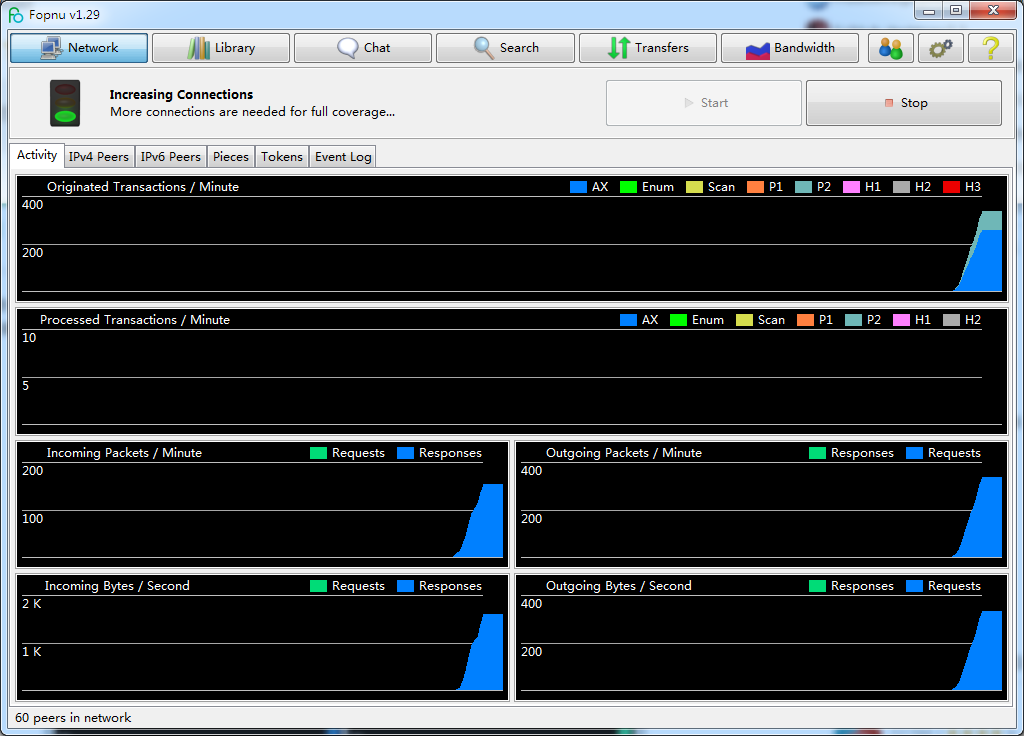Click '60 peers in network' status bar text

point(73,718)
